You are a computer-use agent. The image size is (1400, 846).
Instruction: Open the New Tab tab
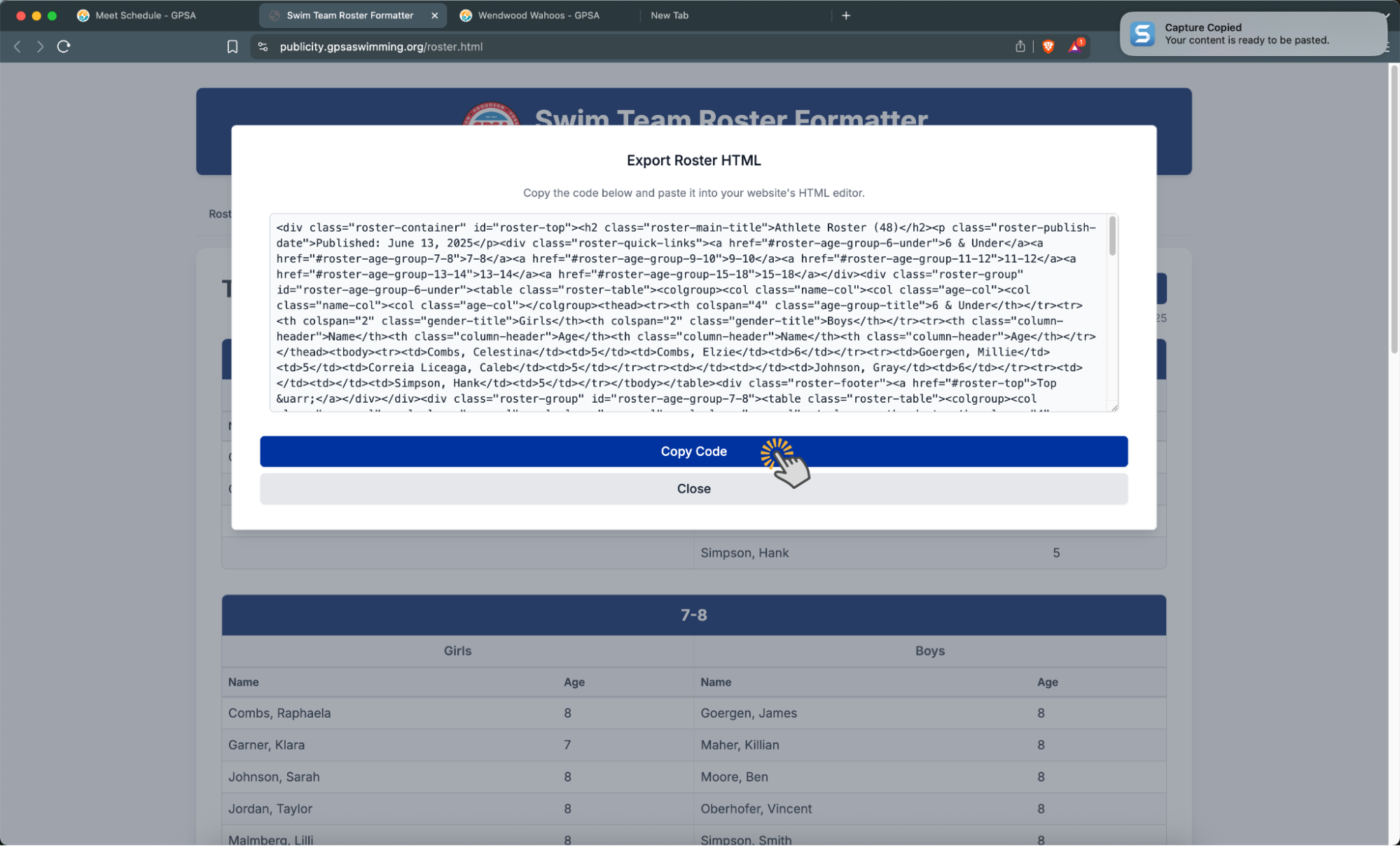(x=670, y=15)
